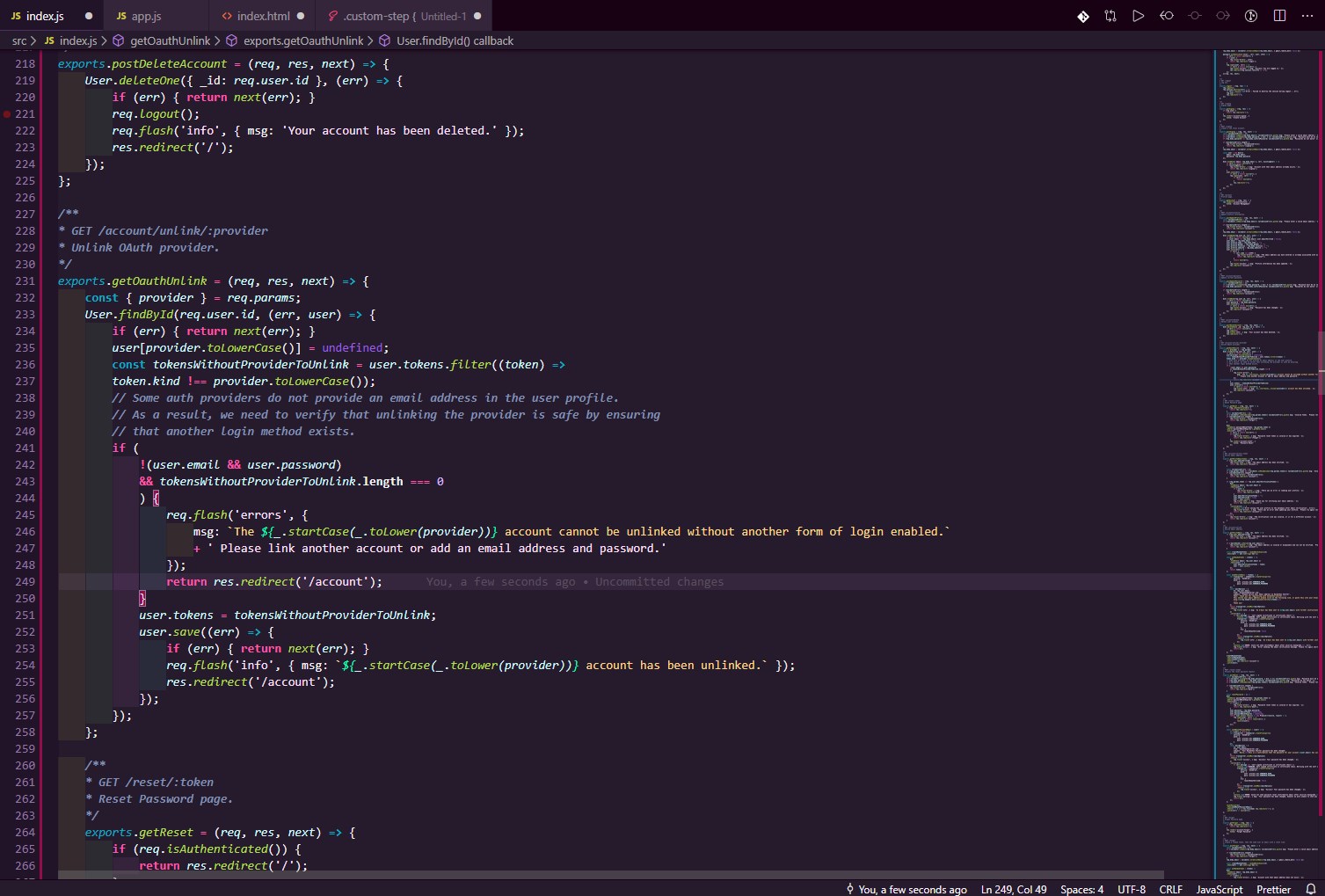Place cursor on 'exports.postDeleteAccount' line
The height and width of the screenshot is (896, 1325).
coord(223,64)
